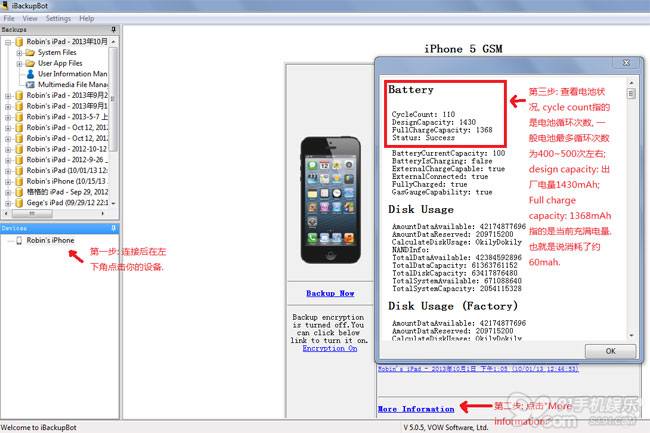
Task: Expand Robin's iPad 2012-9-26 backup
Action: coord(8,160)
